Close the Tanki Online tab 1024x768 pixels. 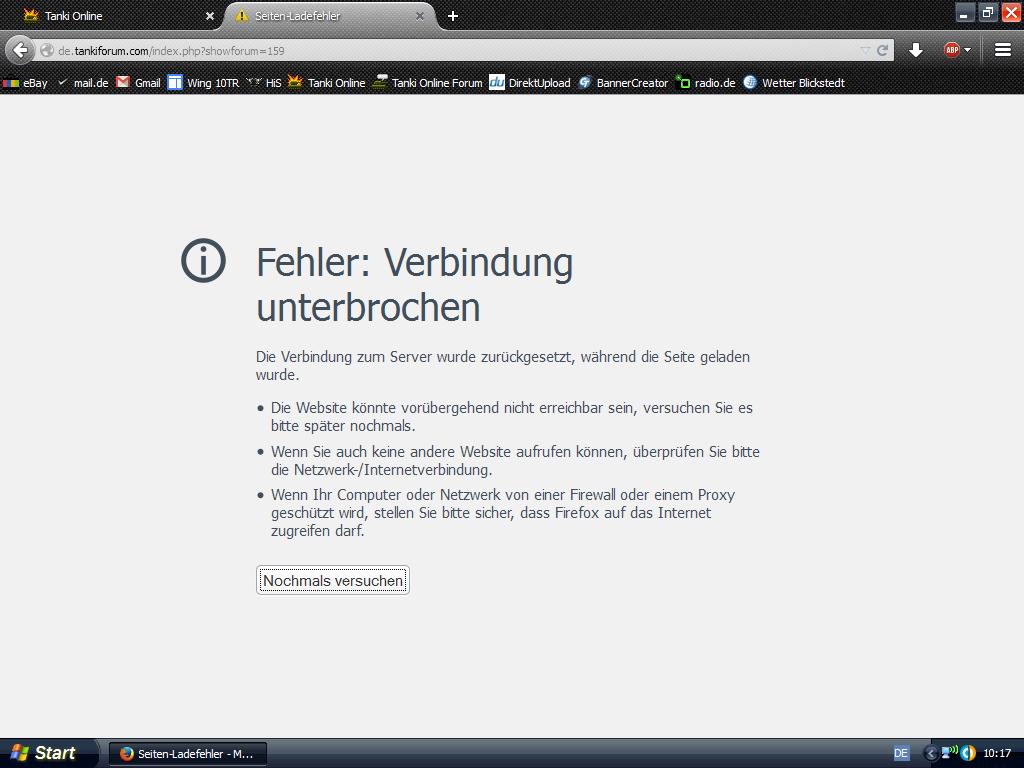click(210, 16)
